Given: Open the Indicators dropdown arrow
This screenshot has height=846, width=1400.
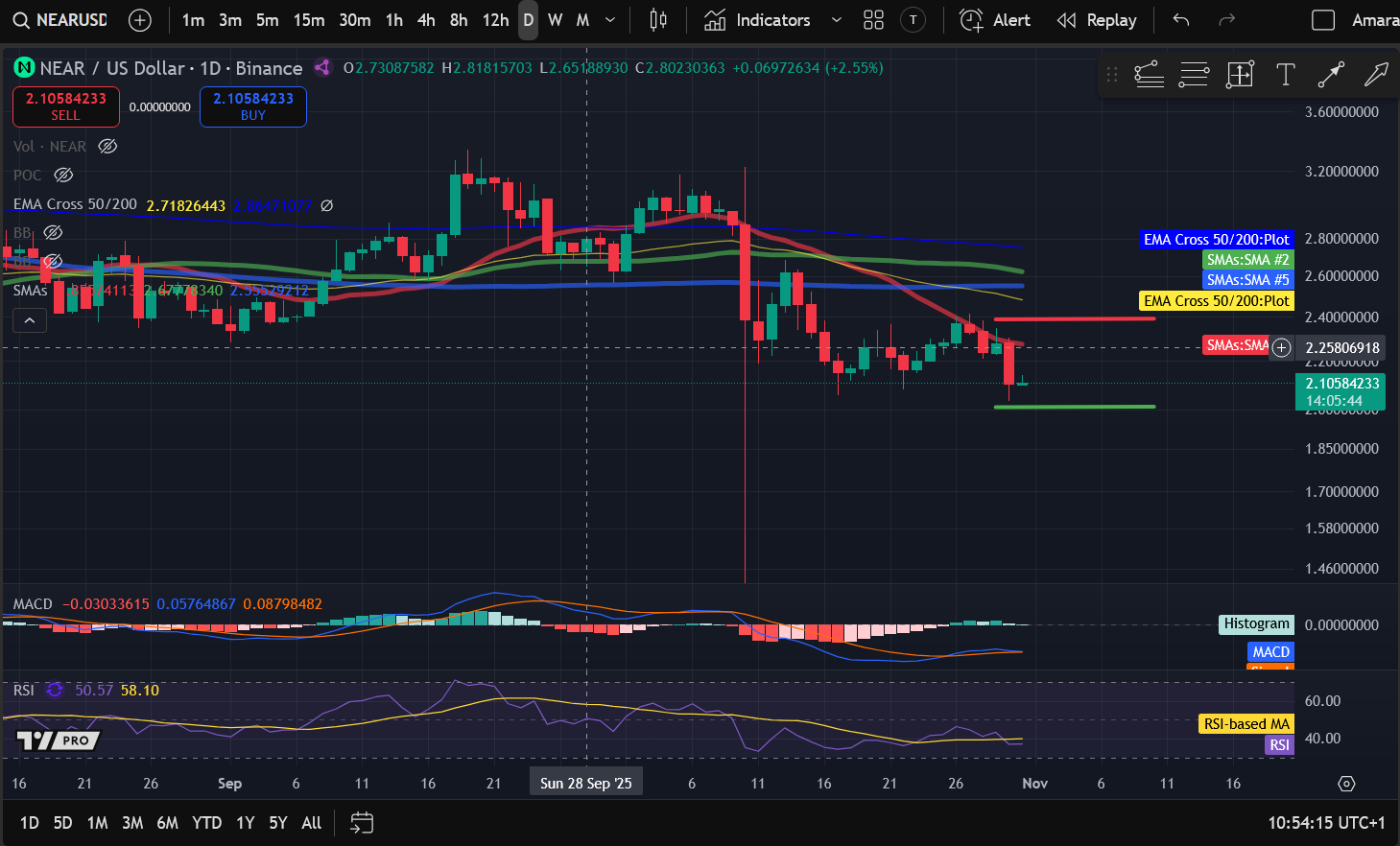Looking at the screenshot, I should [836, 19].
